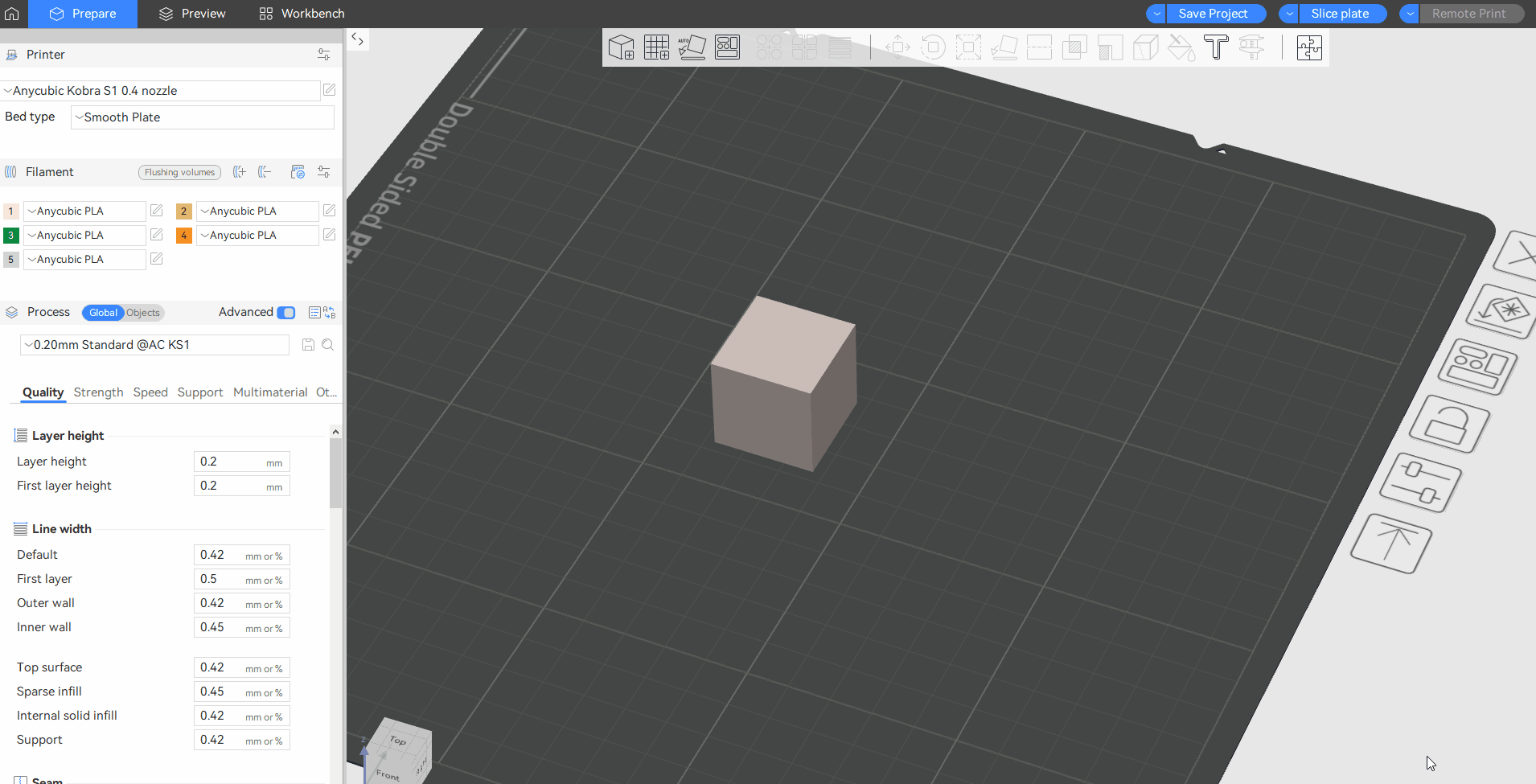This screenshot has width=1536, height=784.
Task: Open the Slice plate dropdown arrow
Action: click(1289, 14)
